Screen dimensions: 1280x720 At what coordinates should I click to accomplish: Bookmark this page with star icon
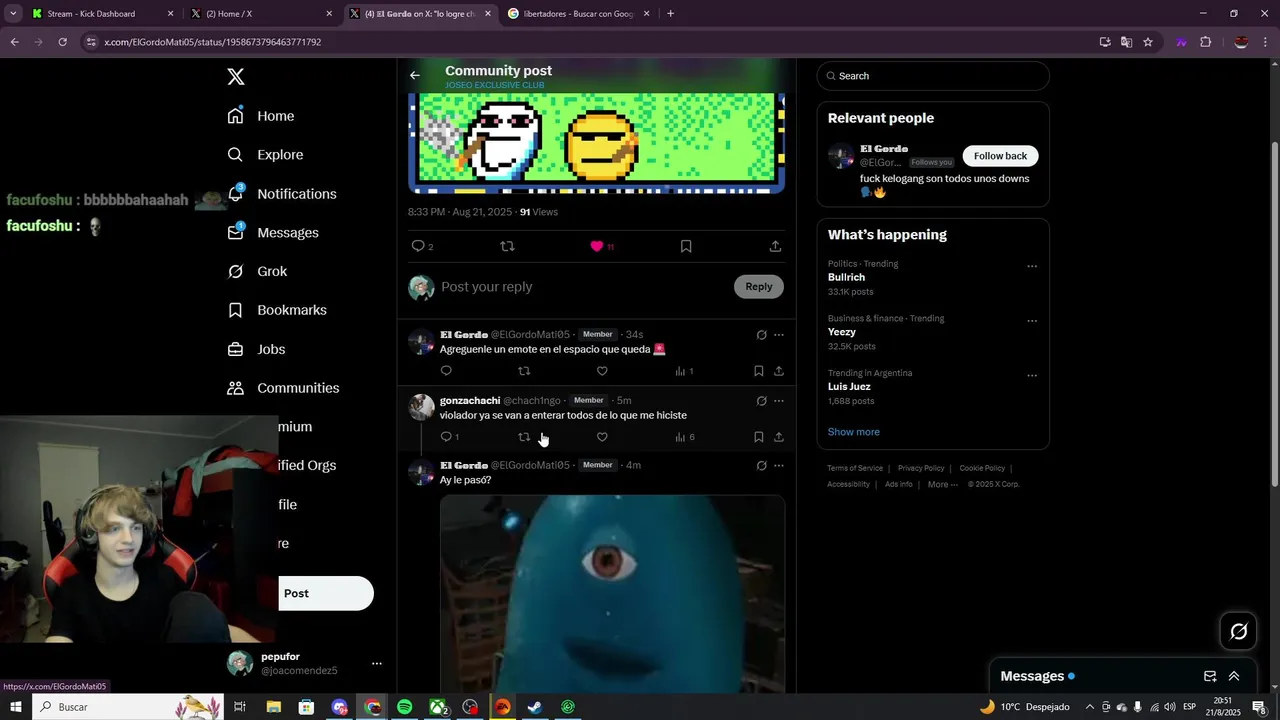[1148, 42]
